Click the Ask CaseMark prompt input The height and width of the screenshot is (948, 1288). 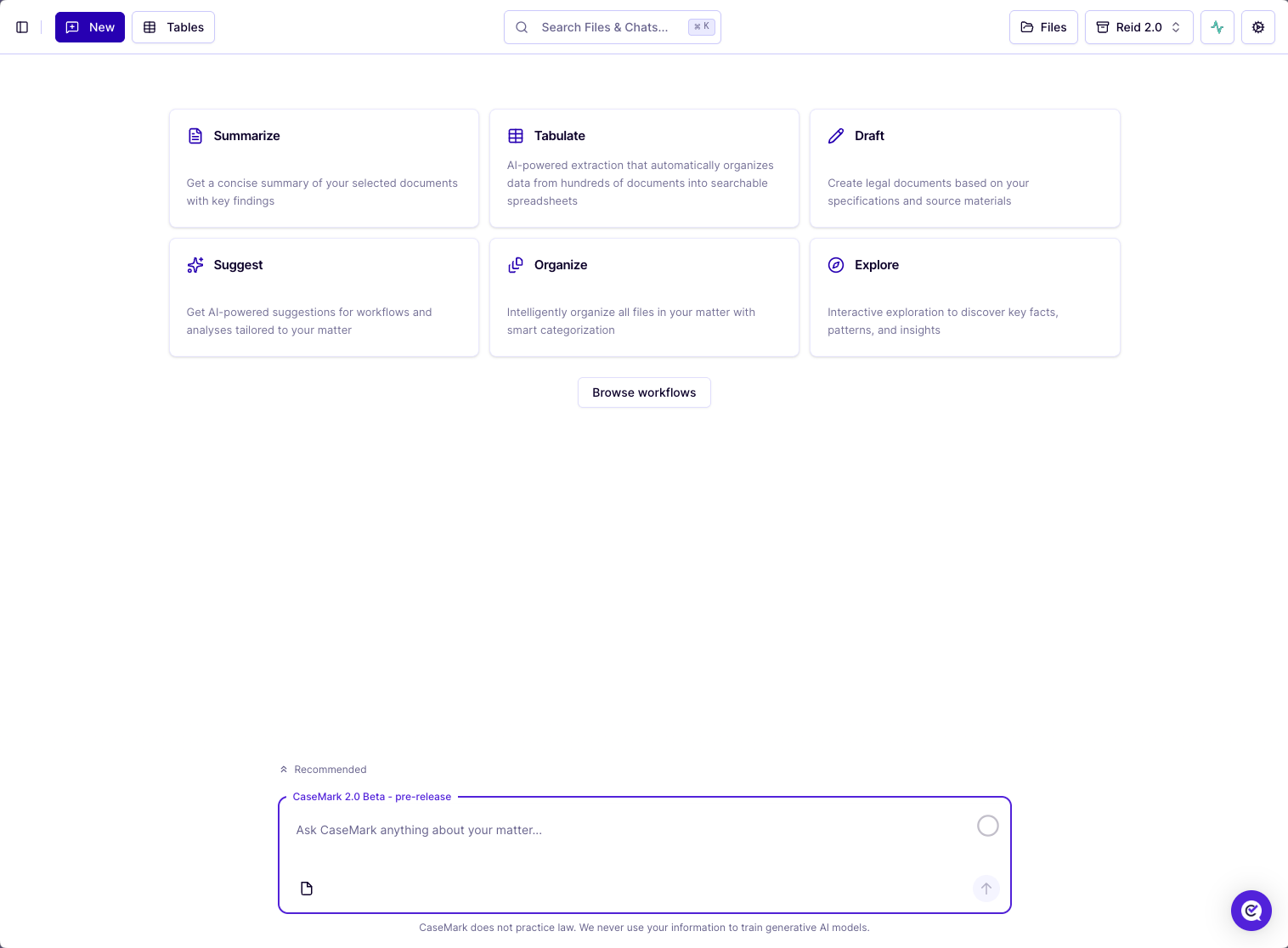(x=629, y=831)
